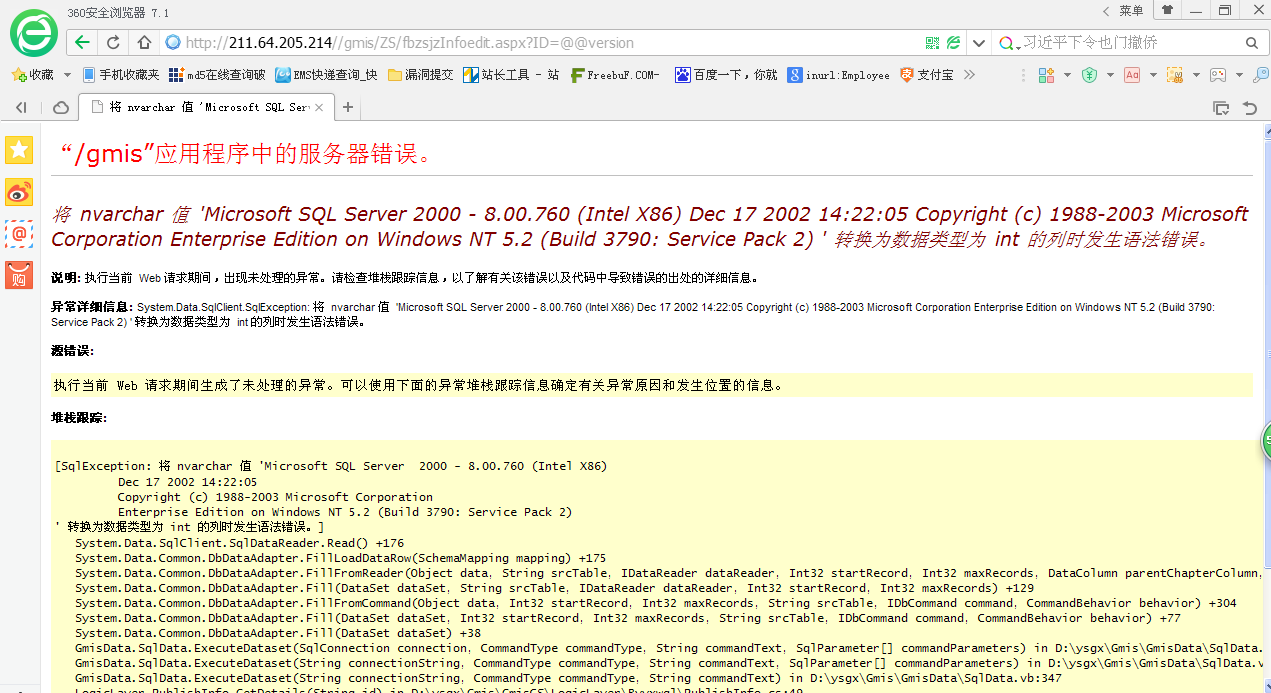This screenshot has height=693, width=1271.
Task: Focus the search box with the news suggestion
Action: click(1130, 43)
